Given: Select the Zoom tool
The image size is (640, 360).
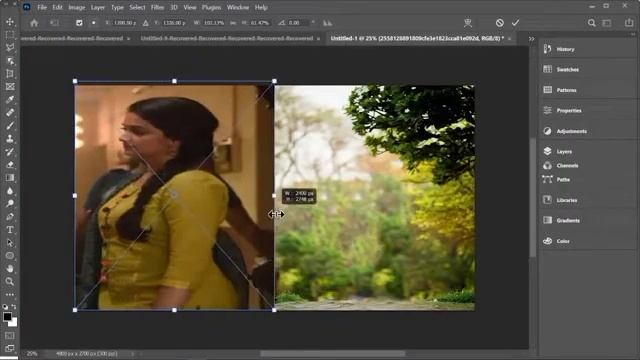Looking at the screenshot, I should click(x=10, y=282).
